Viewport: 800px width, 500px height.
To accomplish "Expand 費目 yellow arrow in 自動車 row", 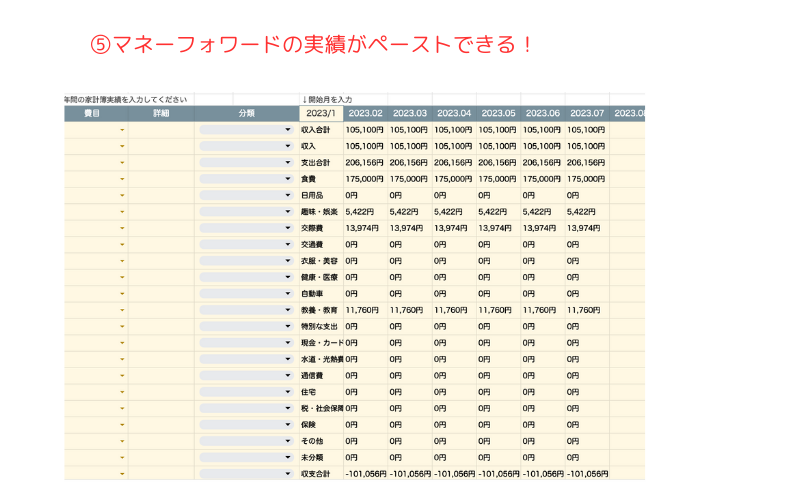I will (x=122, y=294).
